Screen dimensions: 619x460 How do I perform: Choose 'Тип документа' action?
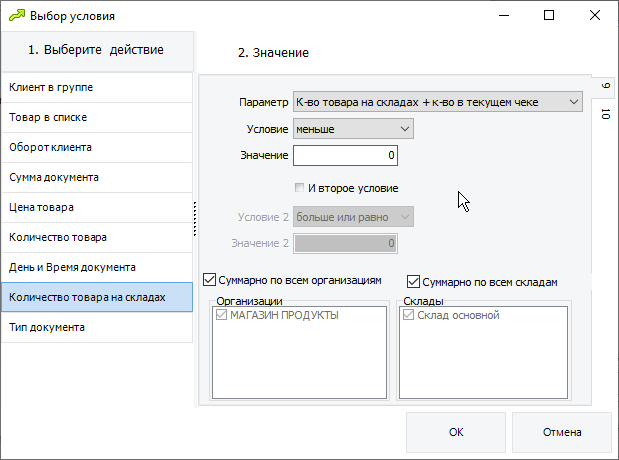point(97,327)
